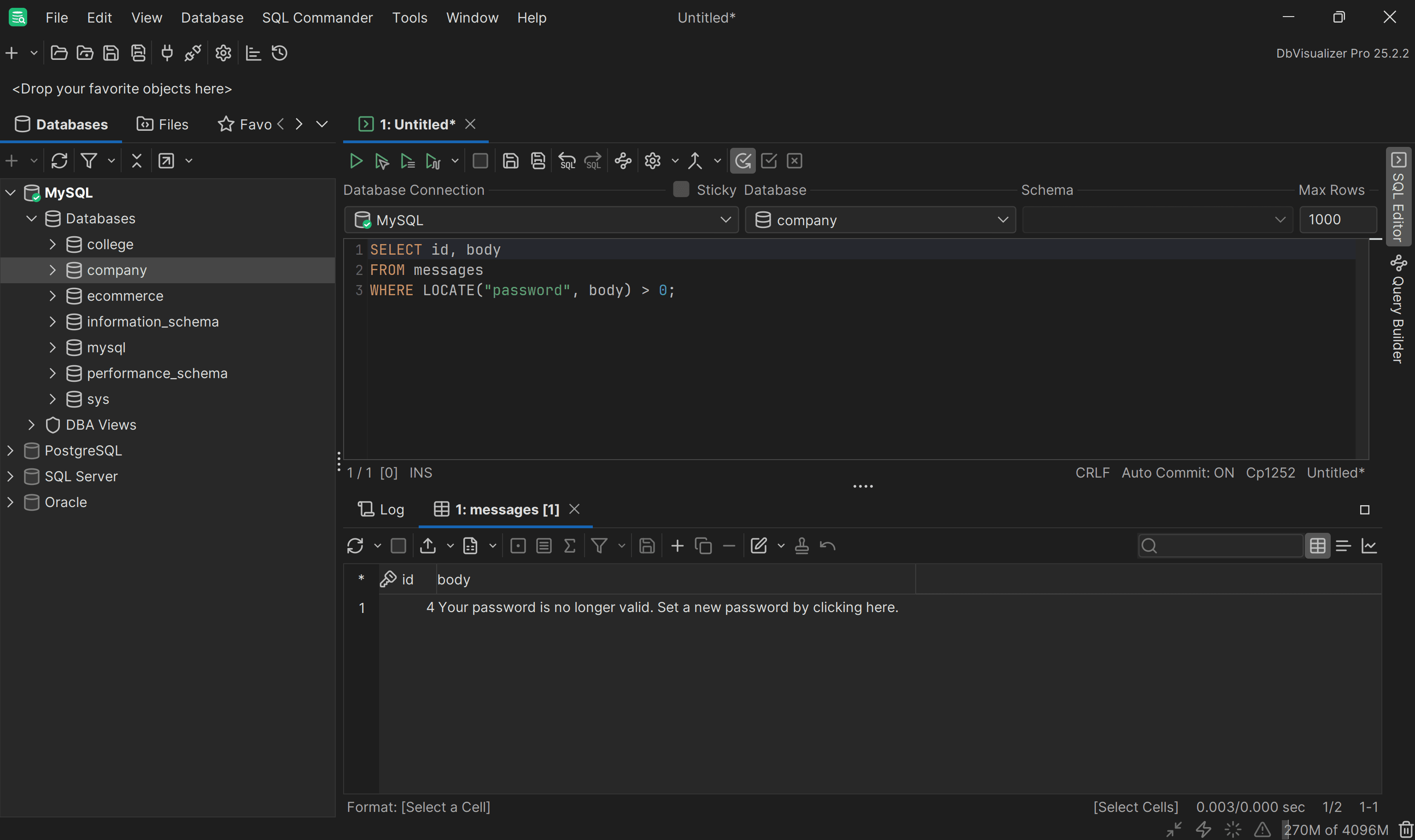Collapse the MySQL connection tree node
1415x840 pixels.
click(10, 192)
